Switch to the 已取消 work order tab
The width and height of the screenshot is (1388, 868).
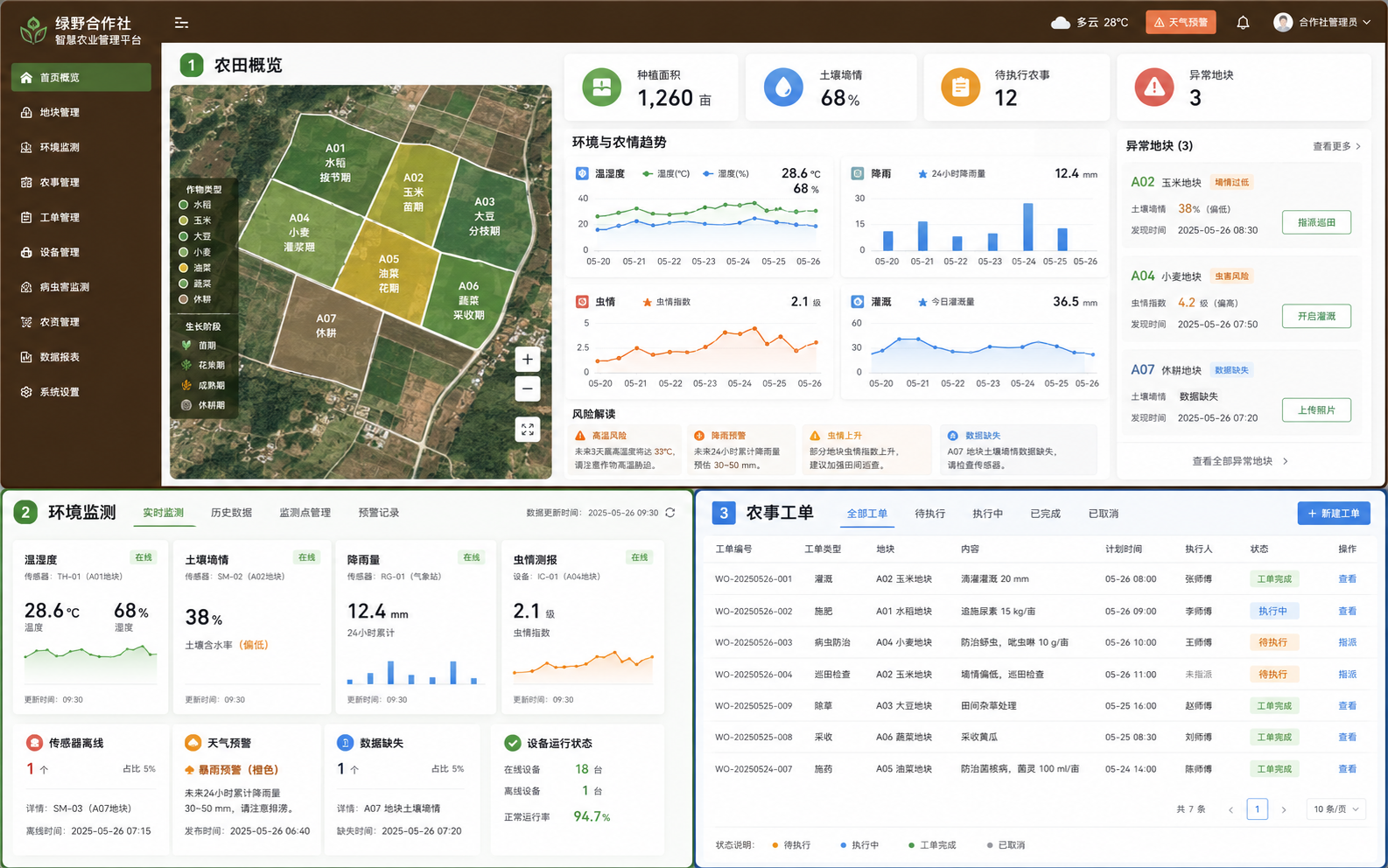point(1104,514)
